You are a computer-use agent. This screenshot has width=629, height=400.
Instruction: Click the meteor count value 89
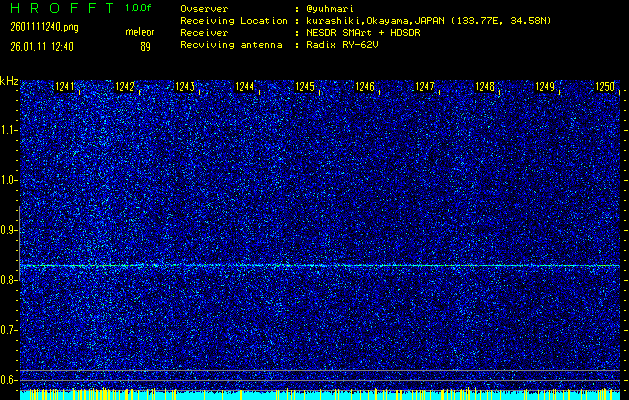coord(145,46)
